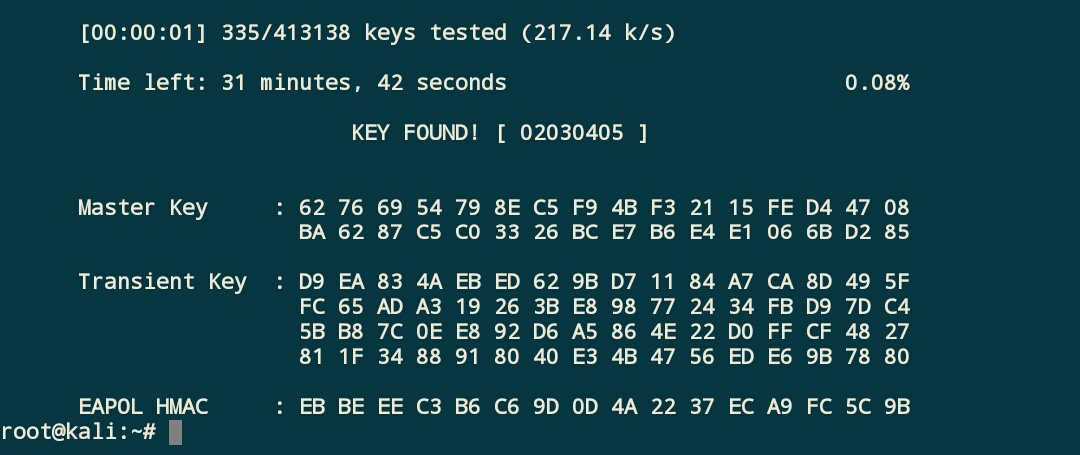Click the 0.08% progress percentage
Screen dimensions: 1080x455
(x=877, y=83)
